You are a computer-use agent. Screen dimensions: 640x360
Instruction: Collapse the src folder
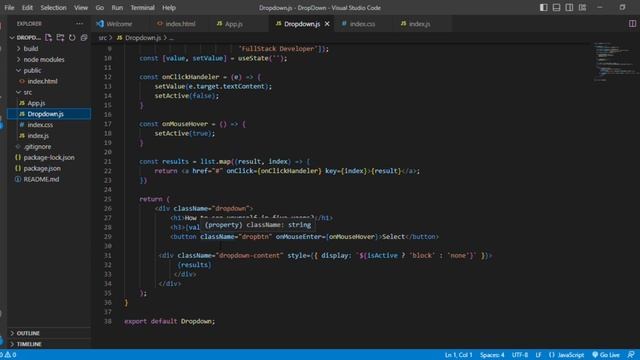[27, 92]
